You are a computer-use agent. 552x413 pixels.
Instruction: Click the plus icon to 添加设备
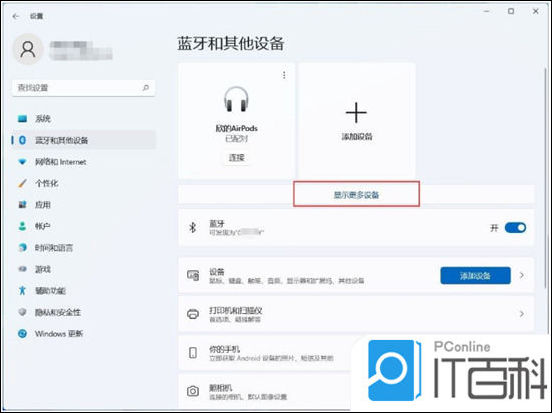point(356,113)
